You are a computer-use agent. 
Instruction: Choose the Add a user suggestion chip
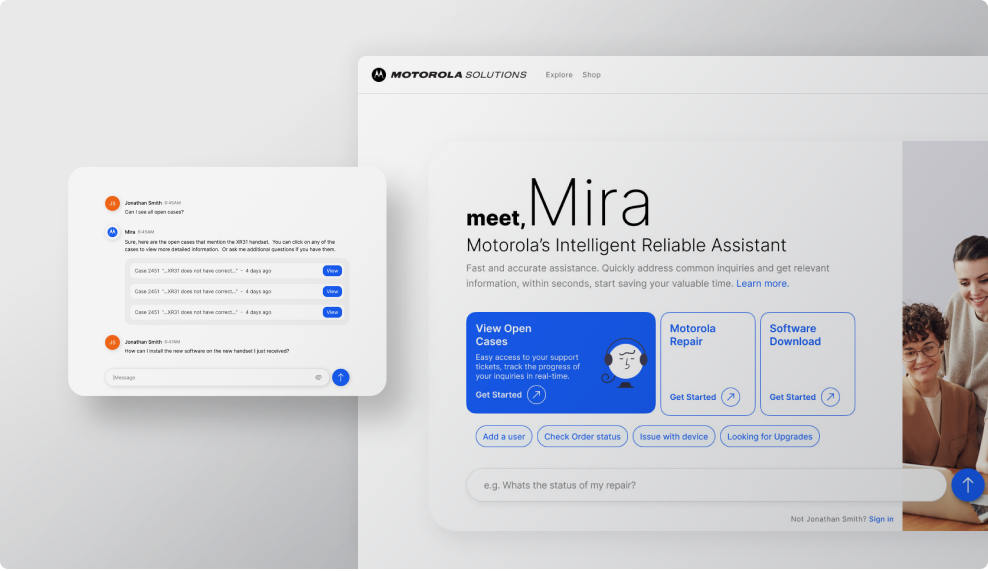click(x=503, y=436)
